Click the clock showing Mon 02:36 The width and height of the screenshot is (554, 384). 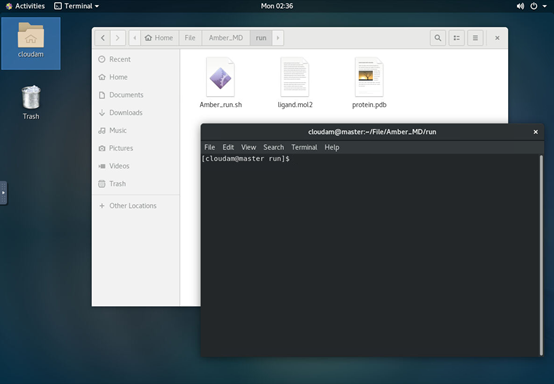point(277,6)
